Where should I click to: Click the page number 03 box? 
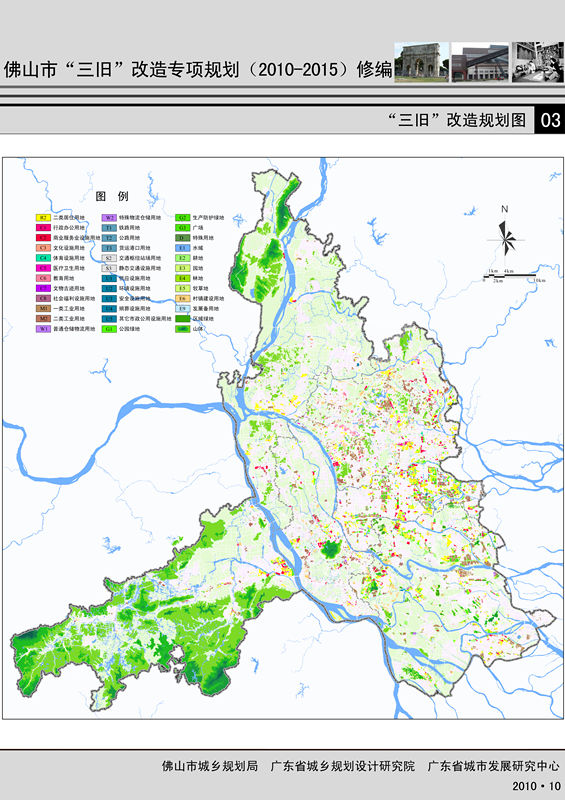point(550,120)
